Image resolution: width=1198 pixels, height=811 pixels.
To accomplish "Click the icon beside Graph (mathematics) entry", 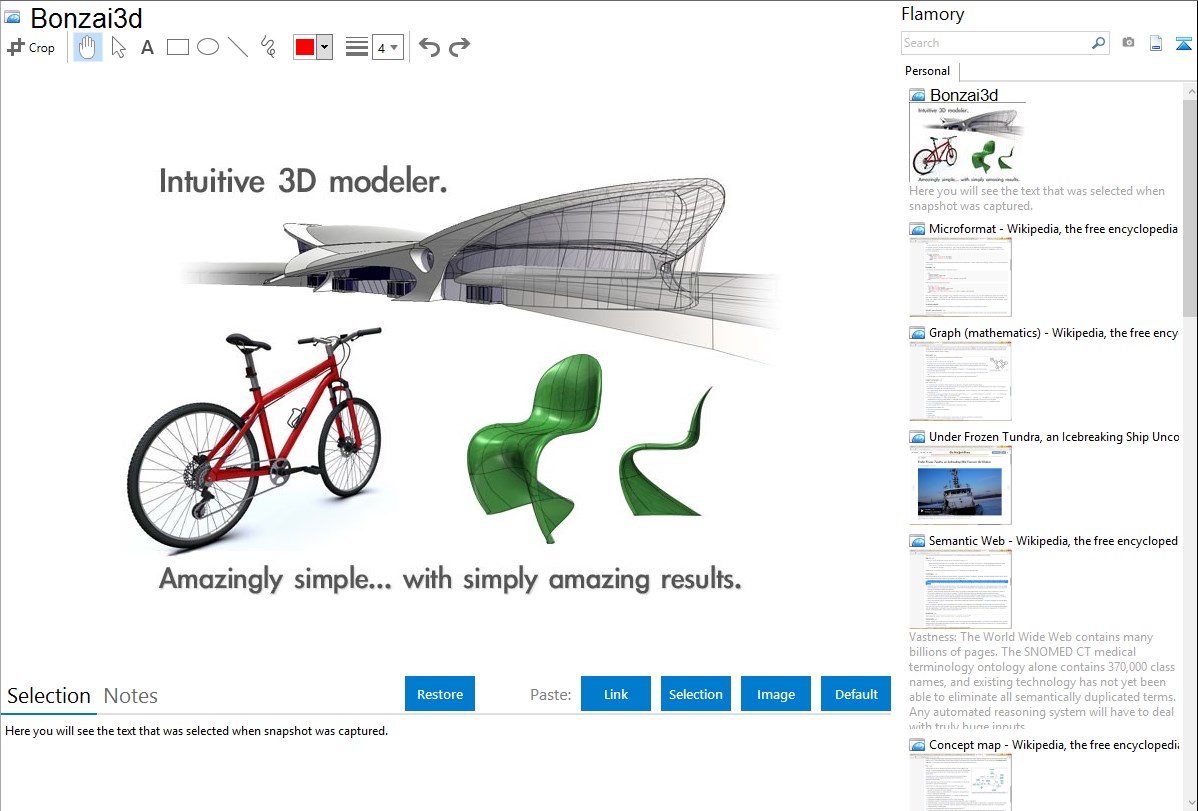I will 918,333.
